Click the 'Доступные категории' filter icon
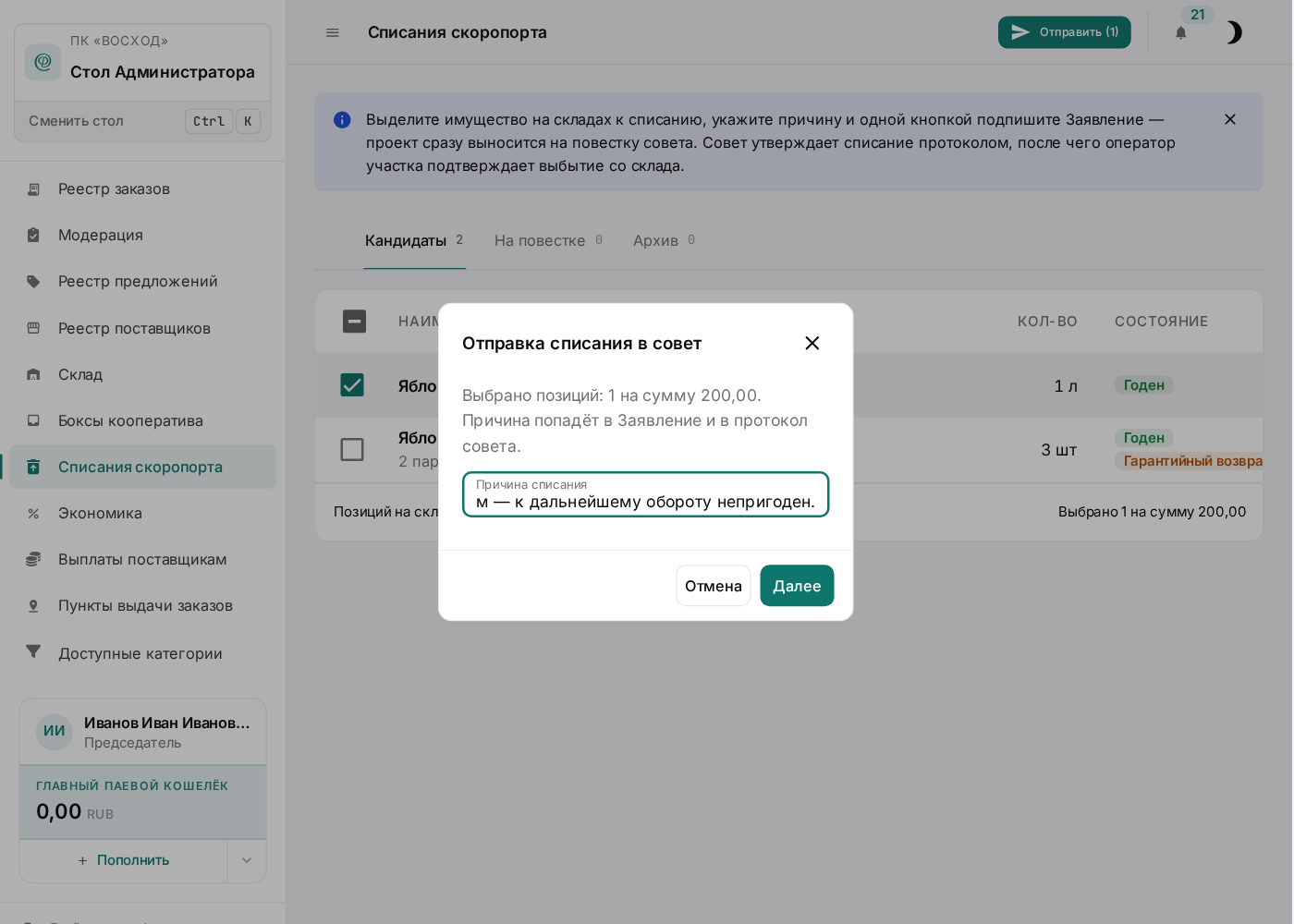Viewport: 1294px width, 924px height. click(x=33, y=651)
